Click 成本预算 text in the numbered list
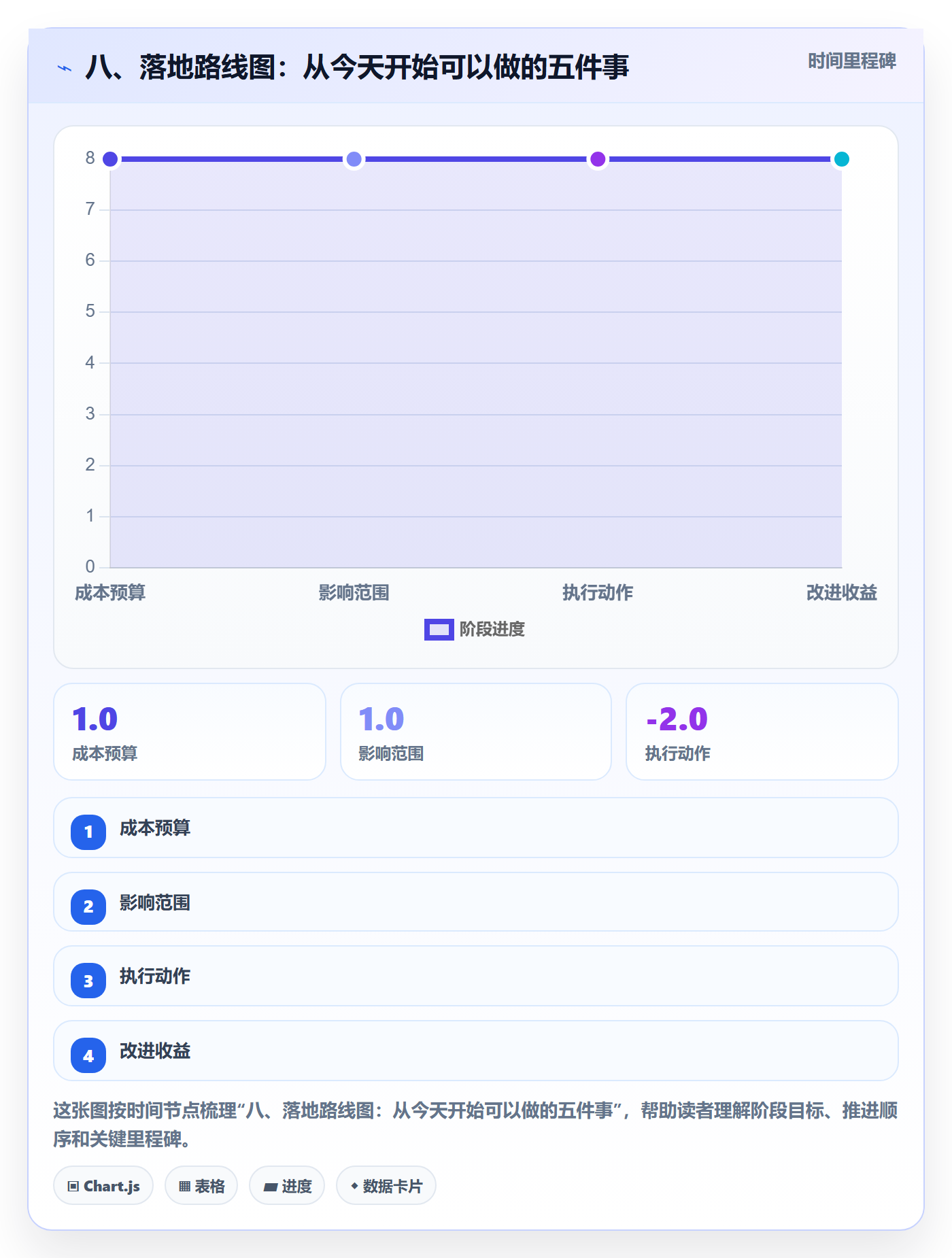 point(155,828)
